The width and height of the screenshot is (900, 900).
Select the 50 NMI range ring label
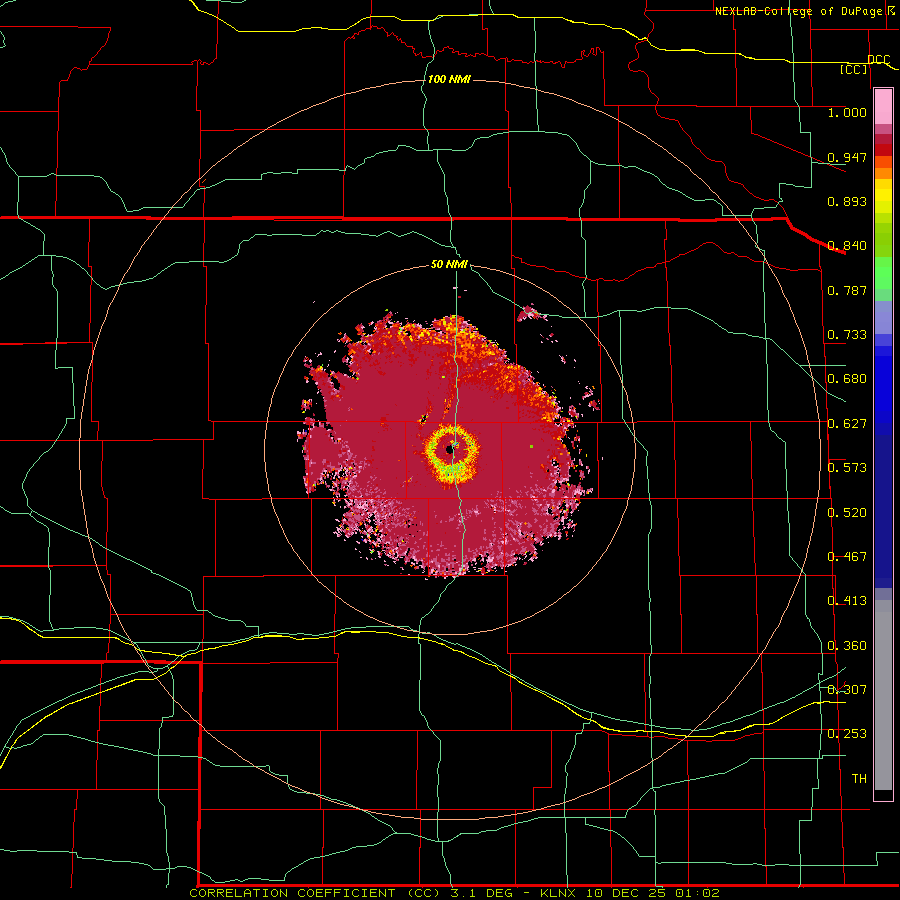(x=449, y=264)
